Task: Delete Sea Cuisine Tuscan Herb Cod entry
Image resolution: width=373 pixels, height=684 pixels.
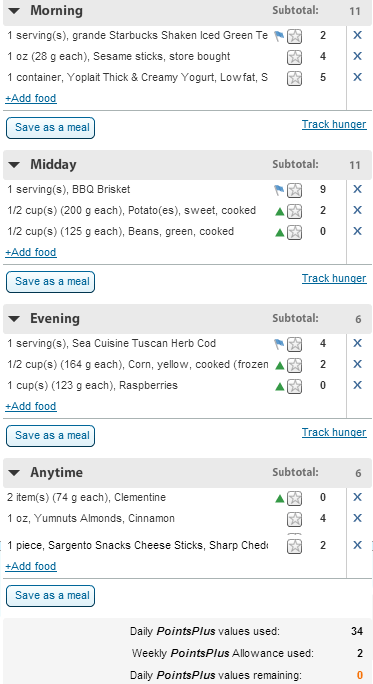Action: pyautogui.click(x=357, y=343)
